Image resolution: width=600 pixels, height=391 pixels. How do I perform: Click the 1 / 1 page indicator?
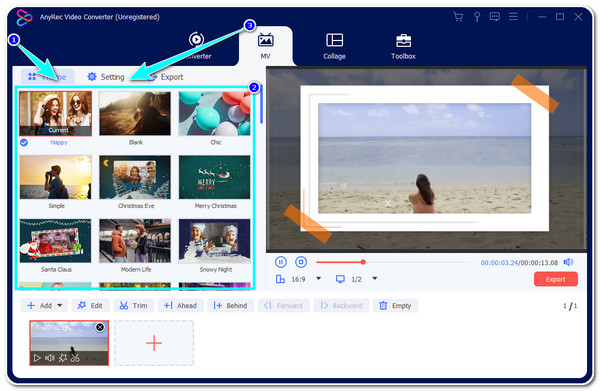point(570,306)
